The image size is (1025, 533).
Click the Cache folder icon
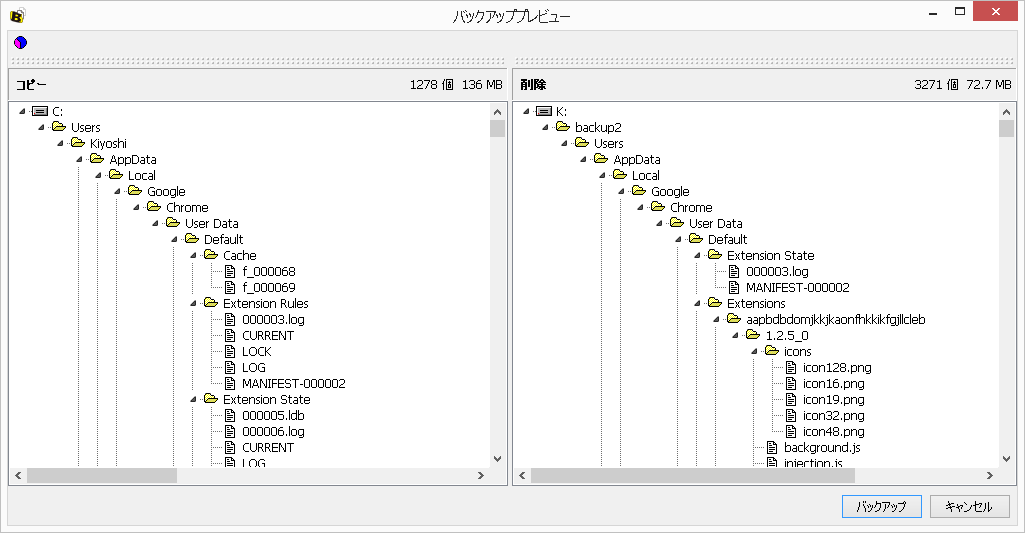210,254
